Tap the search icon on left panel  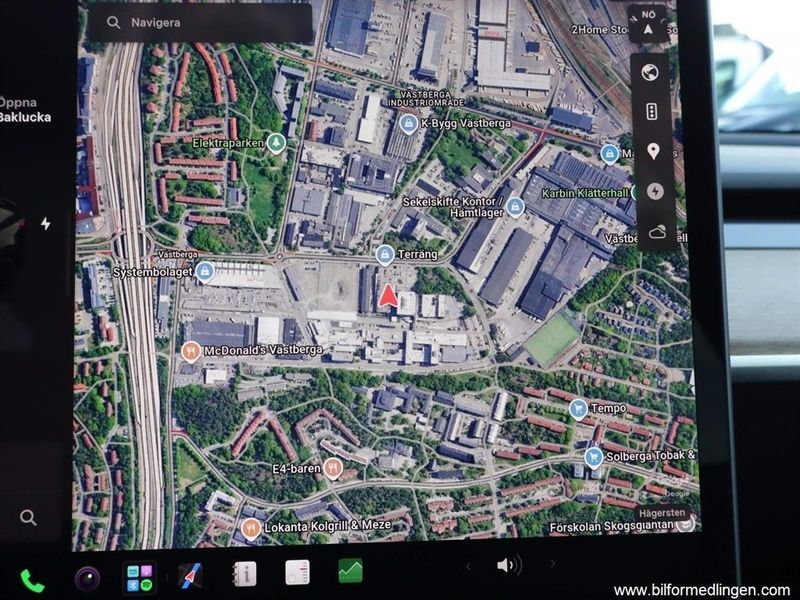28,517
